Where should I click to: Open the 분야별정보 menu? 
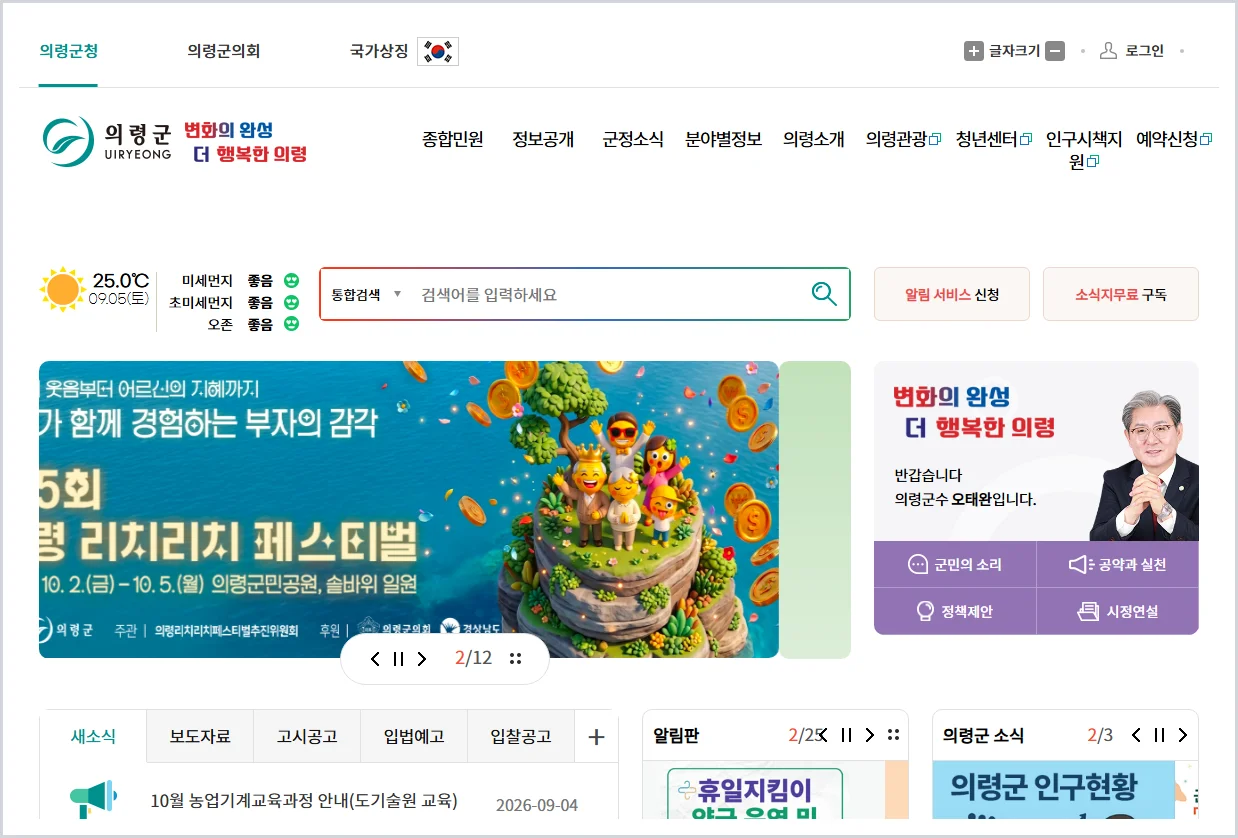click(723, 140)
